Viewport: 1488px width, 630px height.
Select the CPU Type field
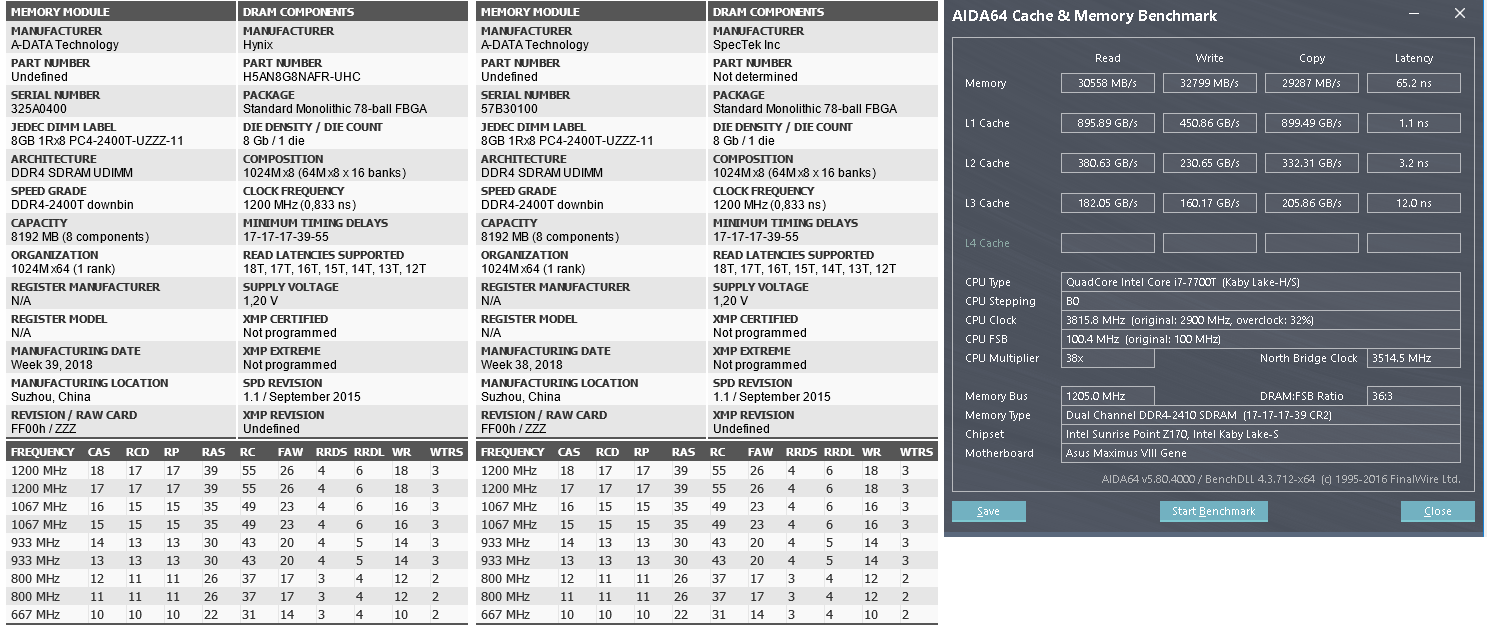coord(1260,282)
